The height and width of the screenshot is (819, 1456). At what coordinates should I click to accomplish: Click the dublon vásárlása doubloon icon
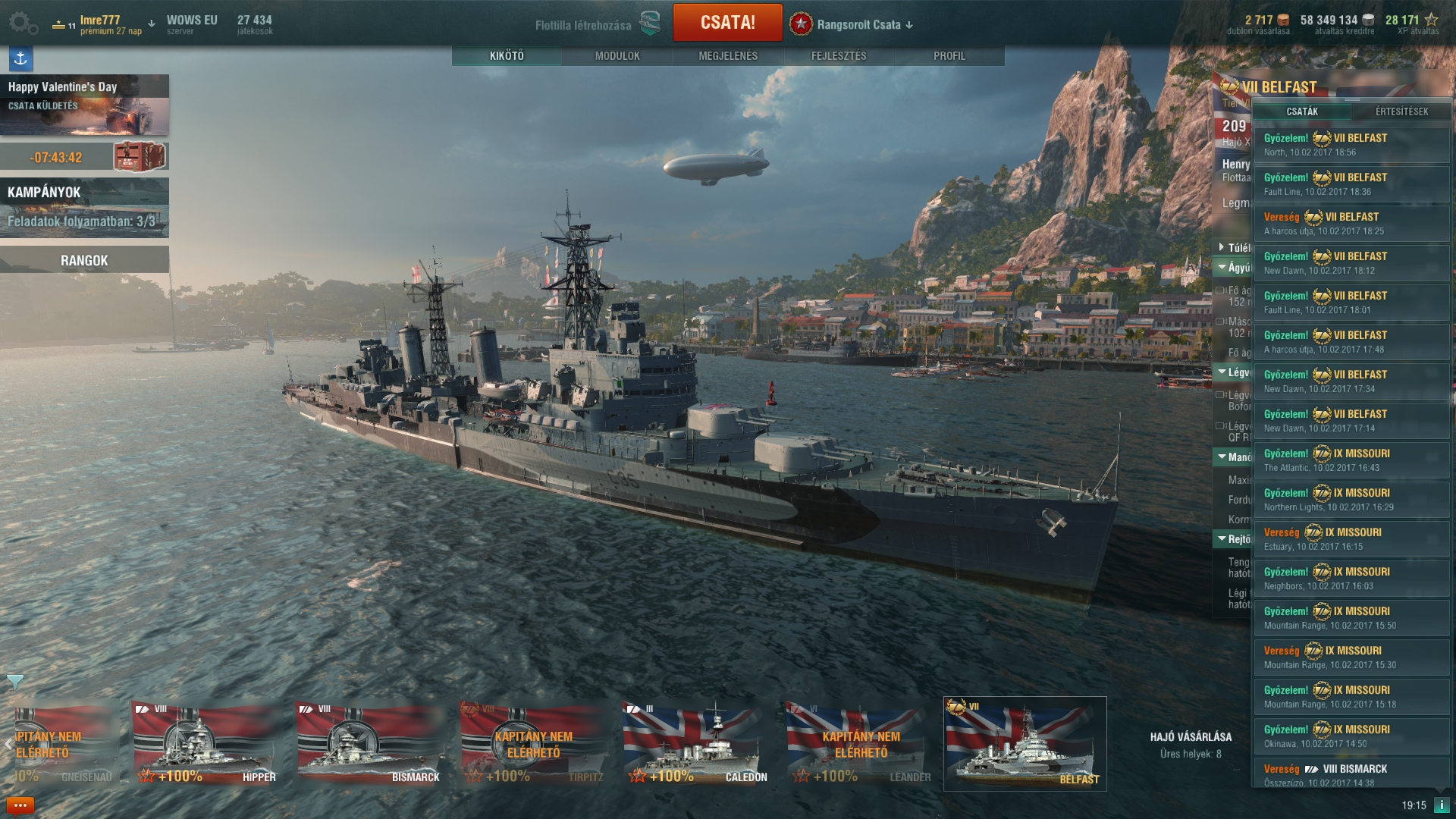point(1283,20)
